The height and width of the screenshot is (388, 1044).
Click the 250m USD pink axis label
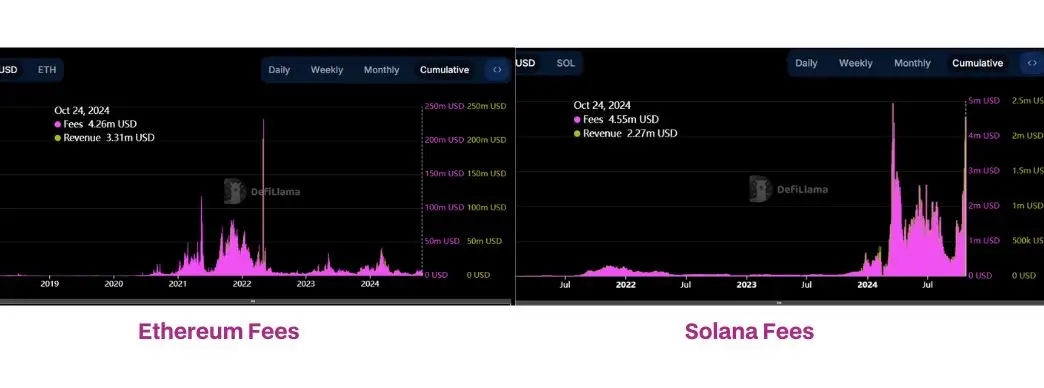(x=445, y=106)
